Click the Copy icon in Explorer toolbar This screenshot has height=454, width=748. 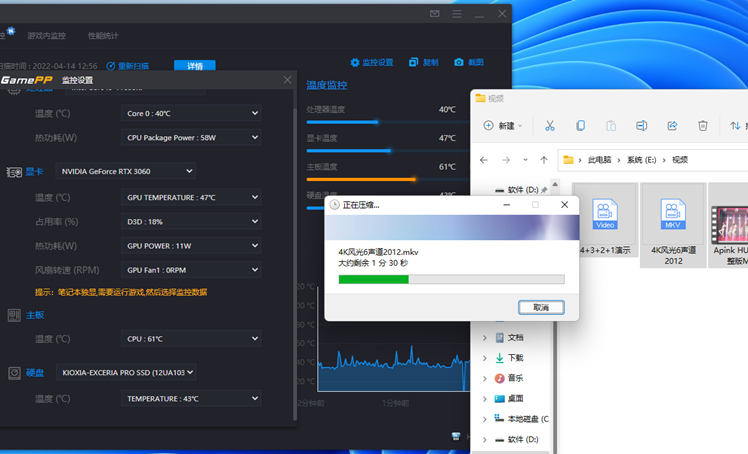(x=580, y=126)
